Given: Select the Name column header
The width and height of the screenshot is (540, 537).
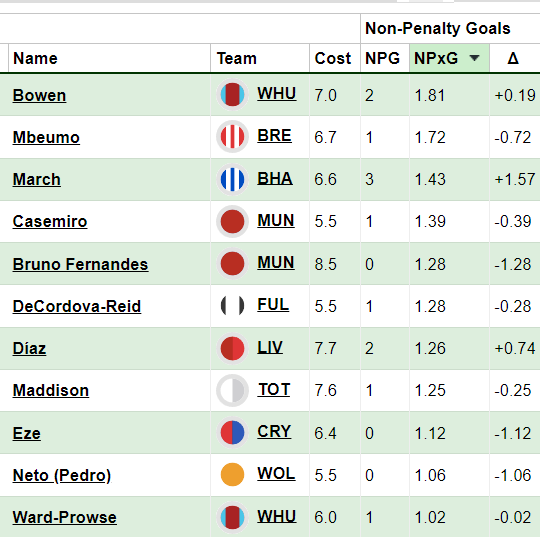Looking at the screenshot, I should [x=35, y=58].
